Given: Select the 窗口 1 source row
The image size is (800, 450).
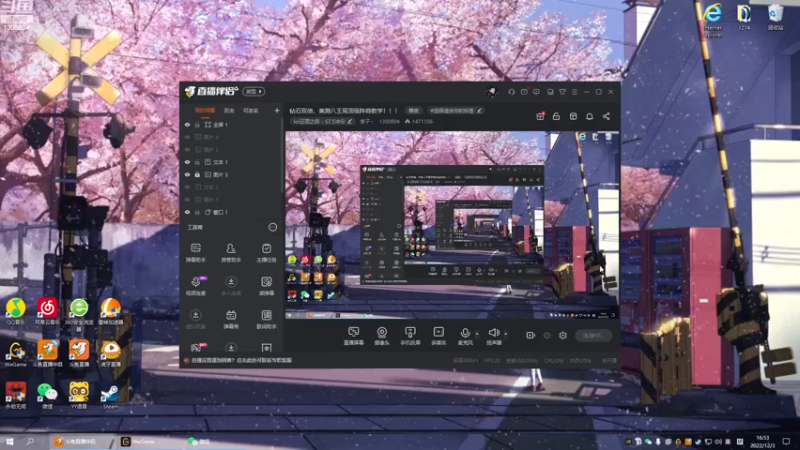Looking at the screenshot, I should pos(232,212).
